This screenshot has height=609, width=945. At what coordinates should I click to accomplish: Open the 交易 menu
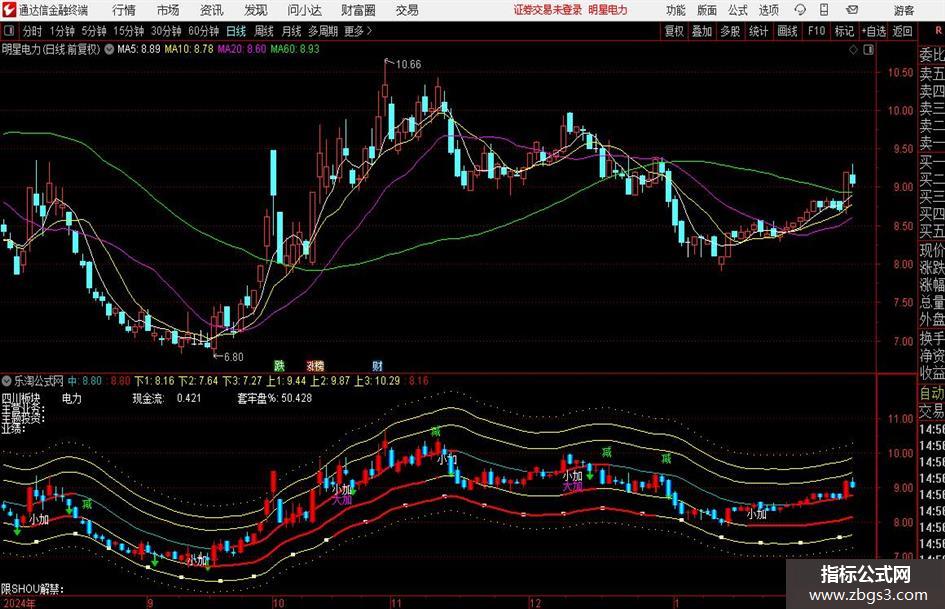point(407,10)
